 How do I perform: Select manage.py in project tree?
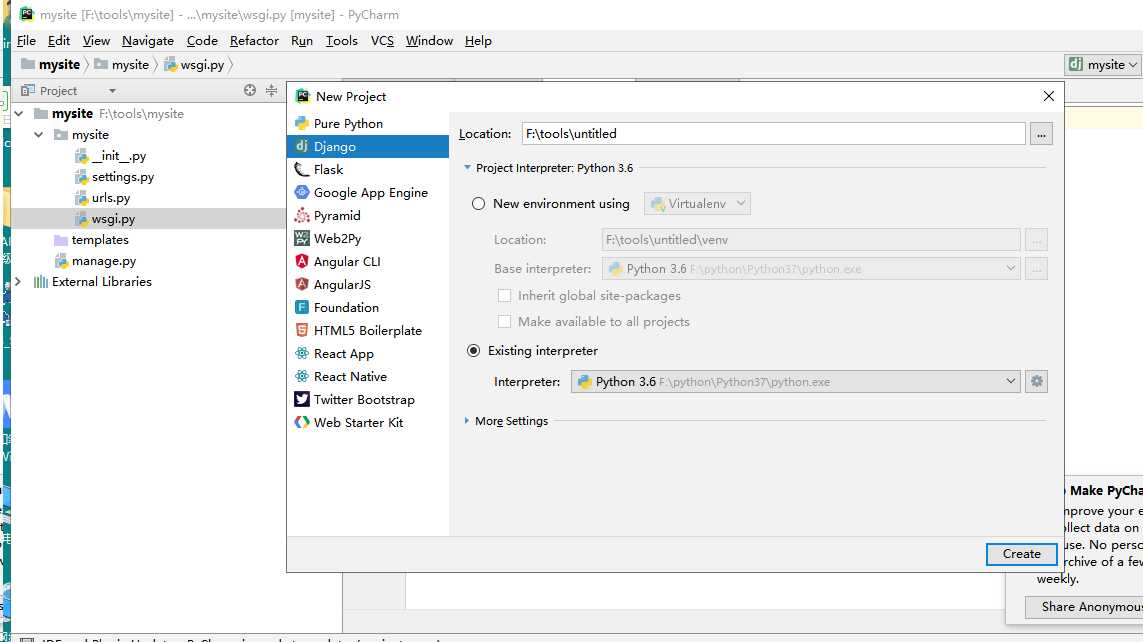(x=95, y=261)
